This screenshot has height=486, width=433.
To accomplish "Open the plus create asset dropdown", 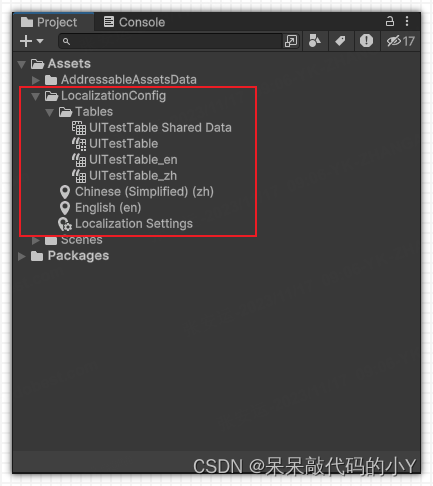I will coord(31,41).
